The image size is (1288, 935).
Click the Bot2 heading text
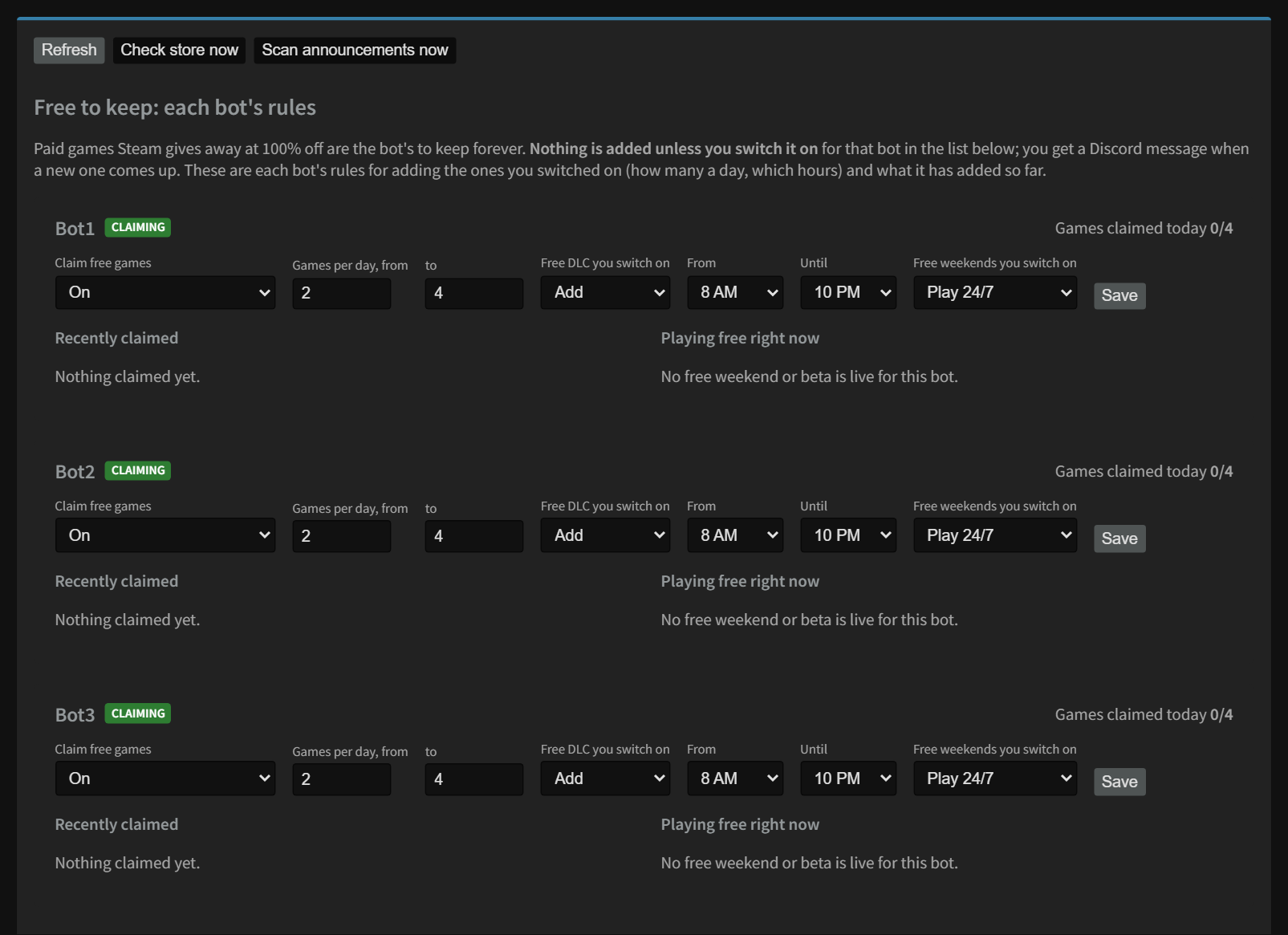[75, 472]
